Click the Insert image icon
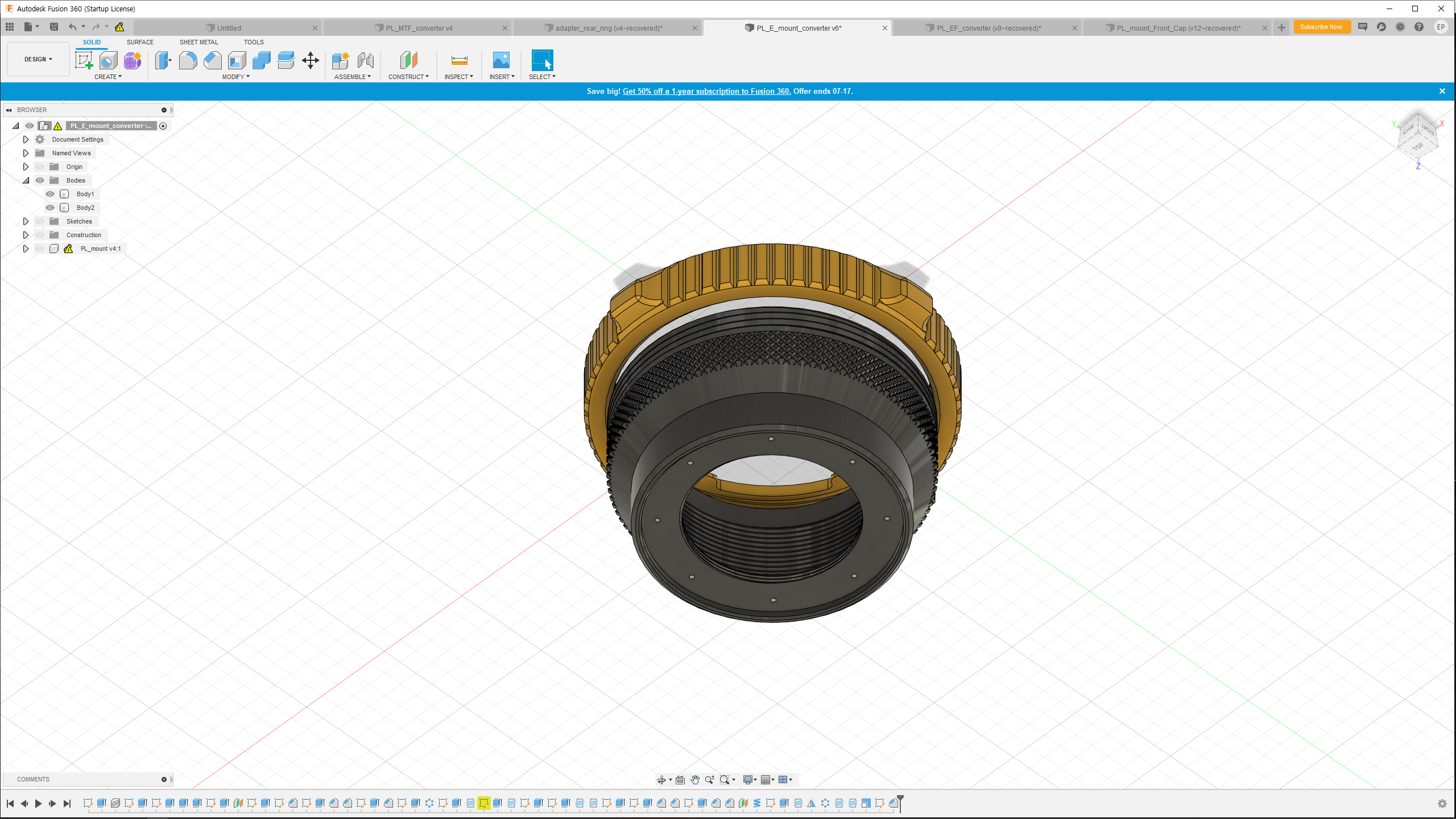The image size is (1456, 819). point(501,60)
